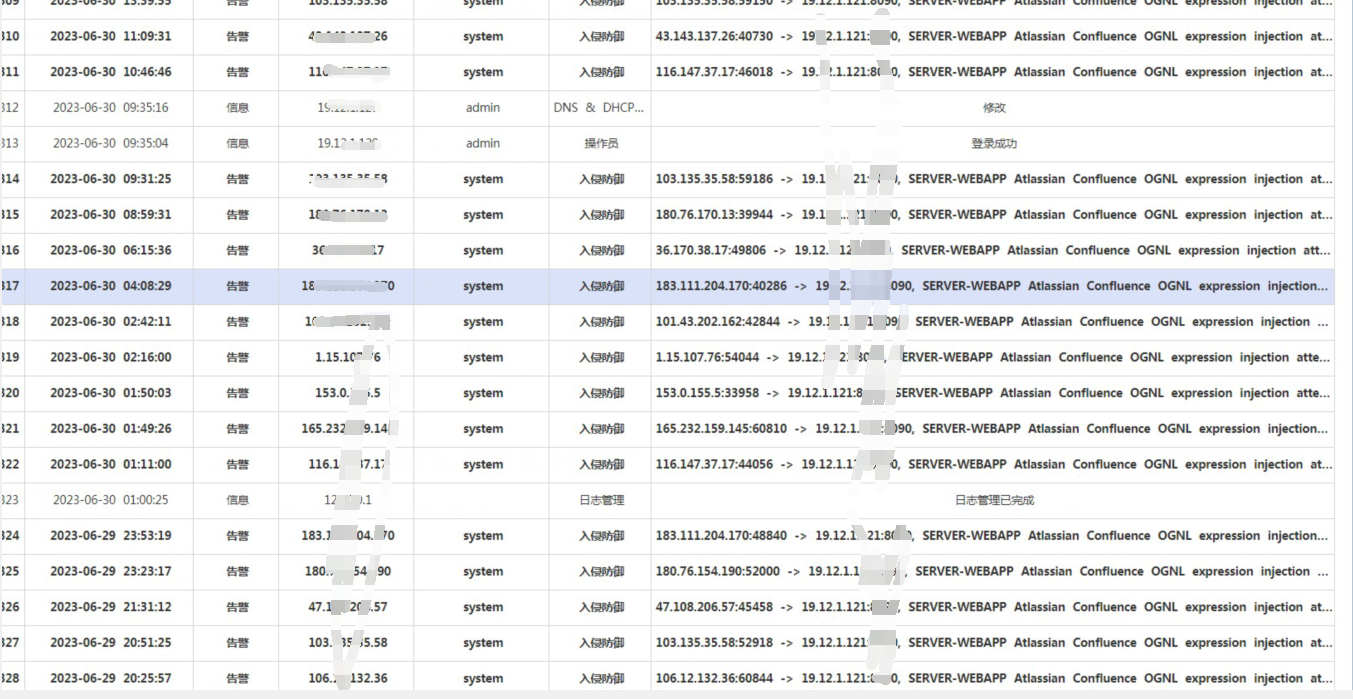Select the timestamp 2023-06-30 11:09:31
Image resolution: width=1353 pixels, height=699 pixels.
110,37
